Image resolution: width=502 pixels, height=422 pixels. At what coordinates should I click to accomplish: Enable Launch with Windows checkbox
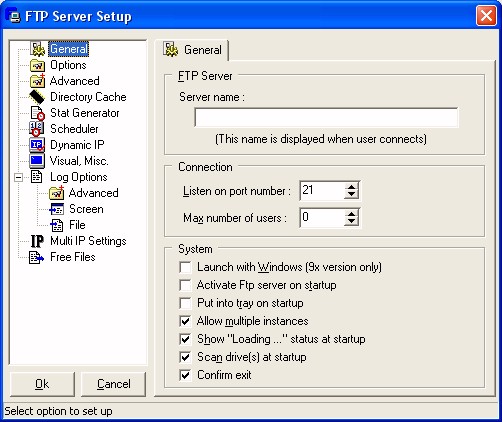tap(185, 267)
